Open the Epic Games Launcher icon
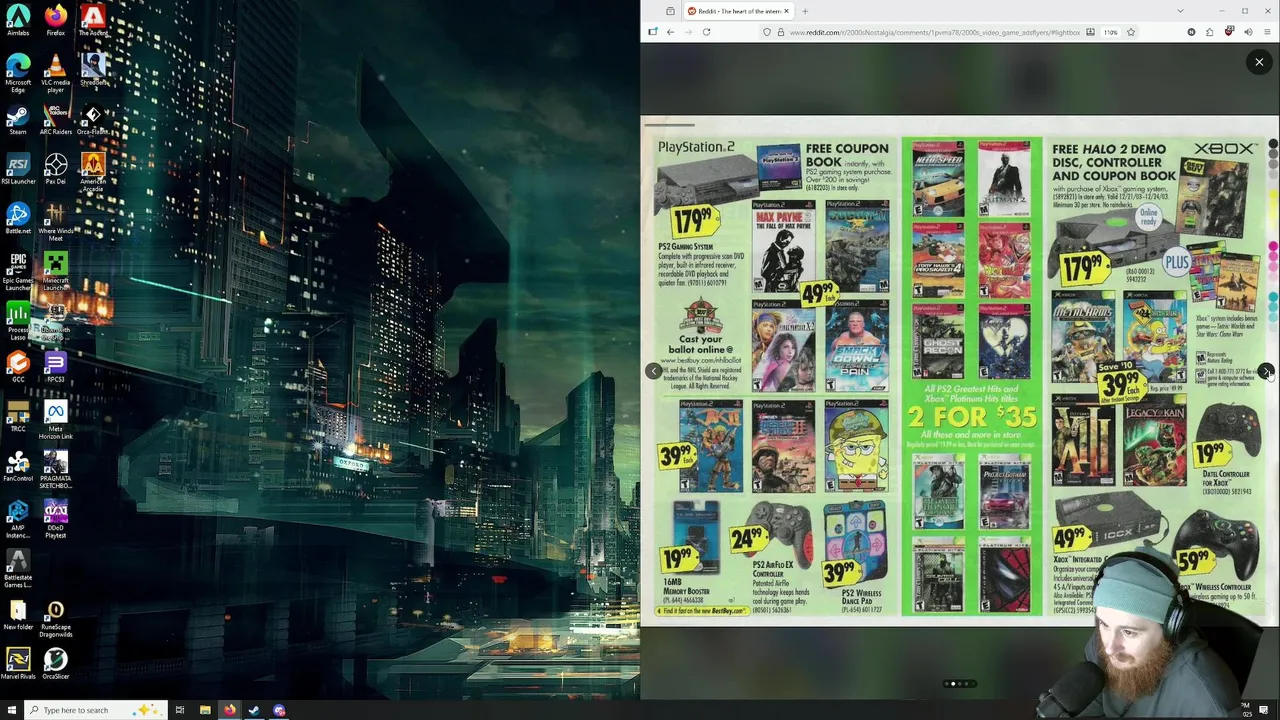This screenshot has height=720, width=1280. click(18, 271)
